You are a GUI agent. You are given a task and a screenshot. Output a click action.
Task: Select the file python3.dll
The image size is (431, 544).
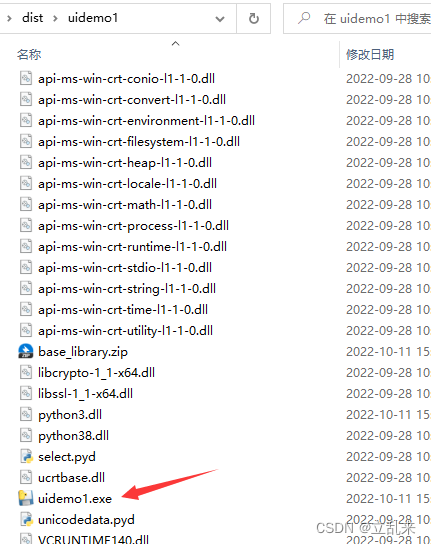[70, 415]
